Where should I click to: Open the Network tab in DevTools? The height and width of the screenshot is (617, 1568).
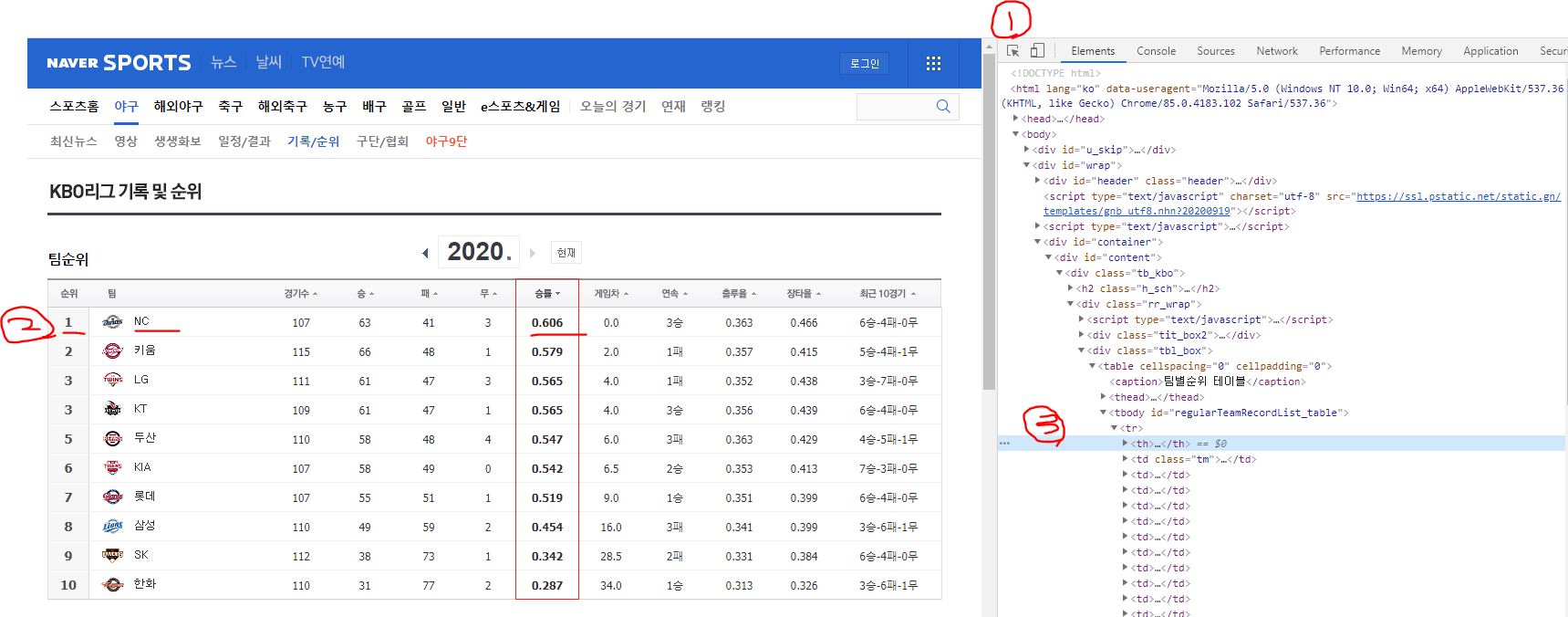[x=1277, y=51]
